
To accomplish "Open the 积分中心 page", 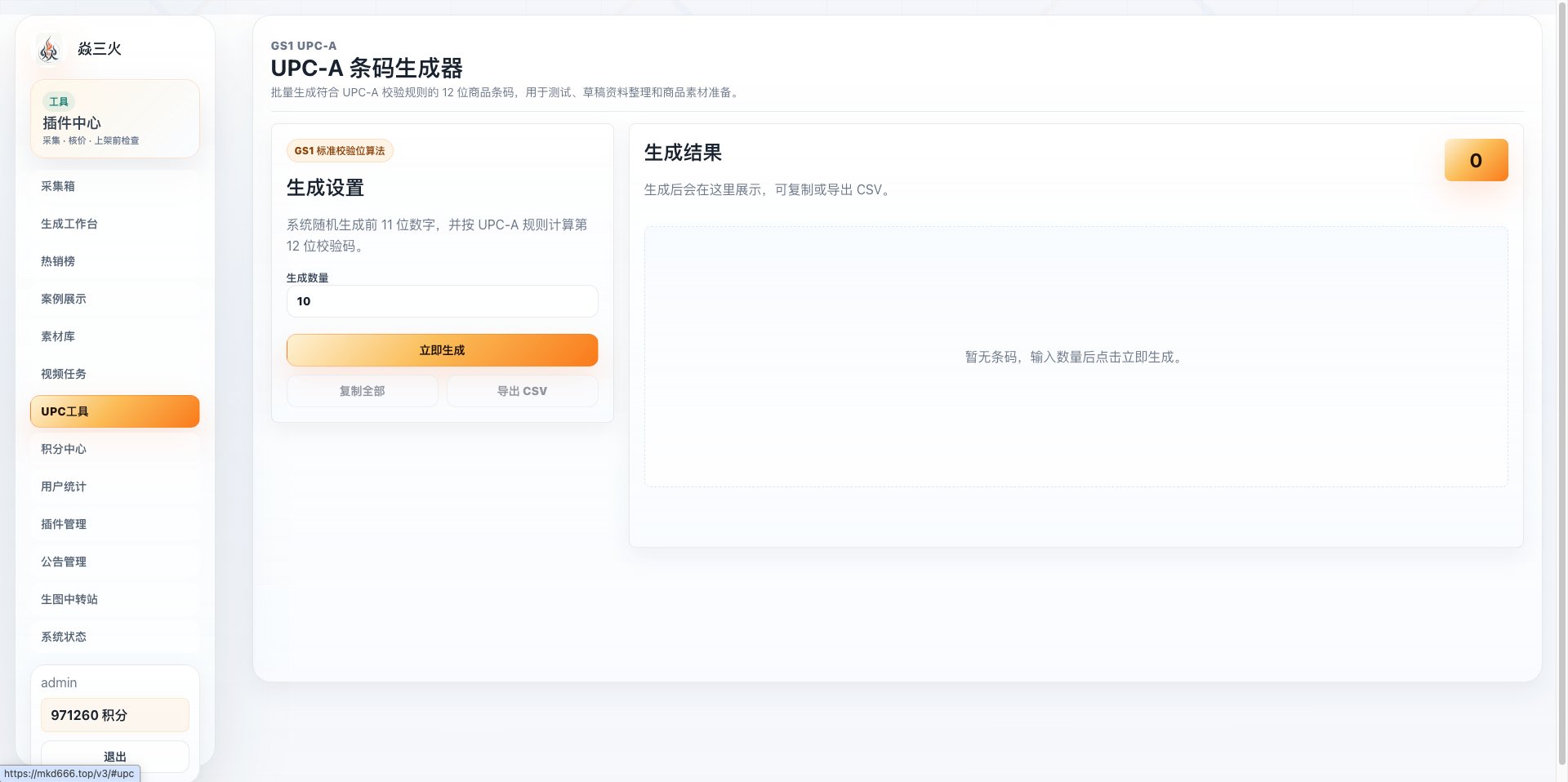I will [115, 449].
